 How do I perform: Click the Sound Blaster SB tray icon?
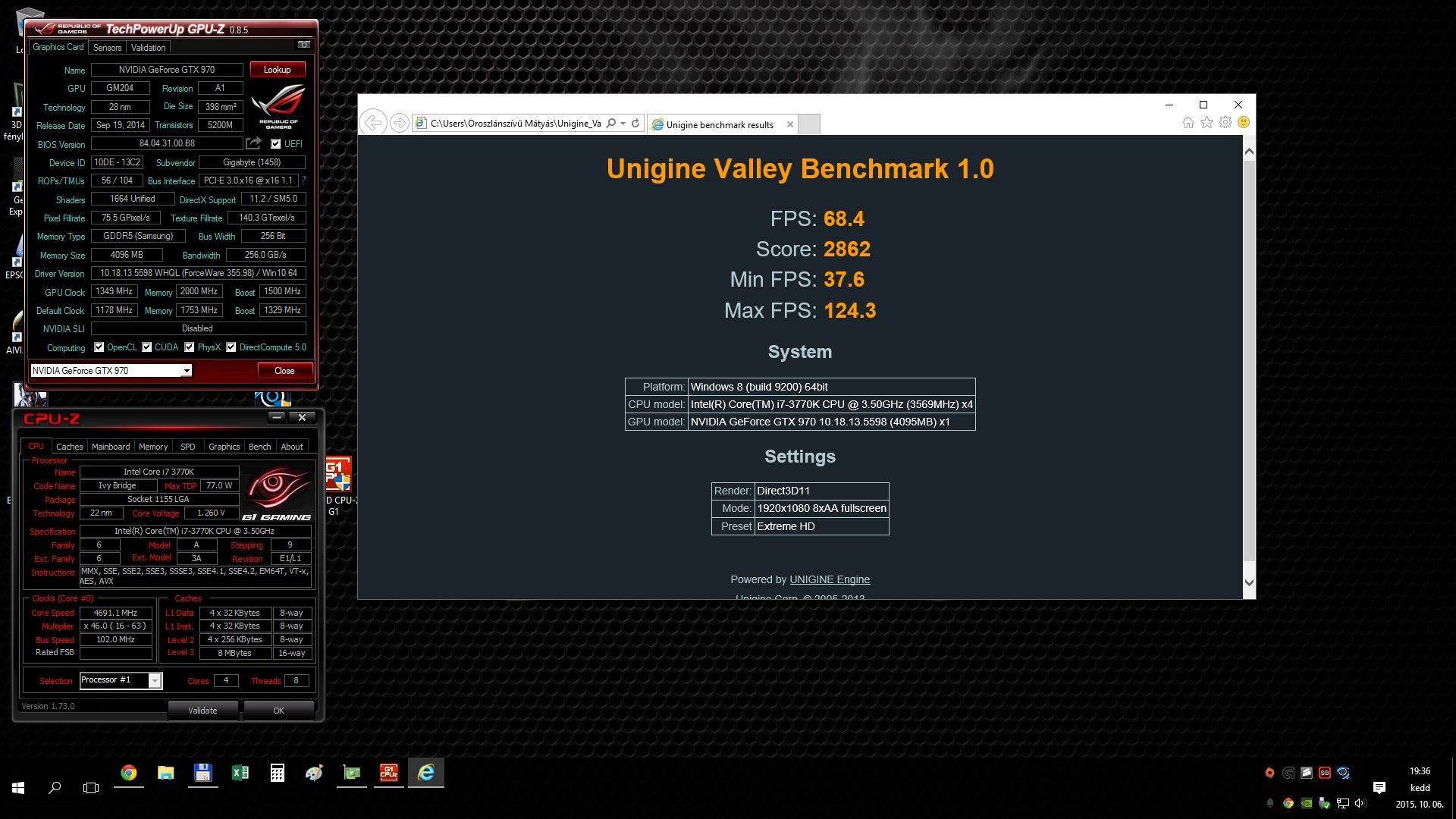tap(1325, 773)
